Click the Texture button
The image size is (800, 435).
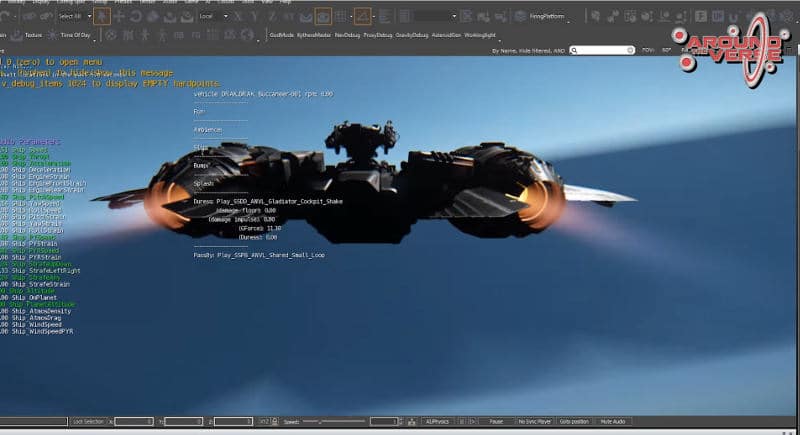[x=33, y=35]
